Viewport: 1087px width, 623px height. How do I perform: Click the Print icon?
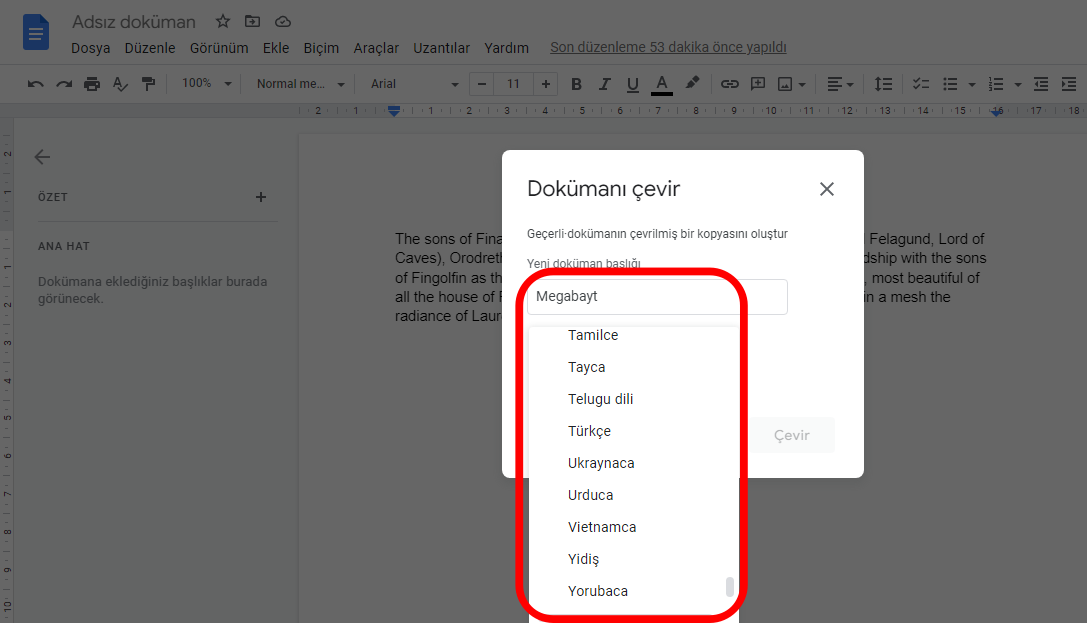coord(92,84)
